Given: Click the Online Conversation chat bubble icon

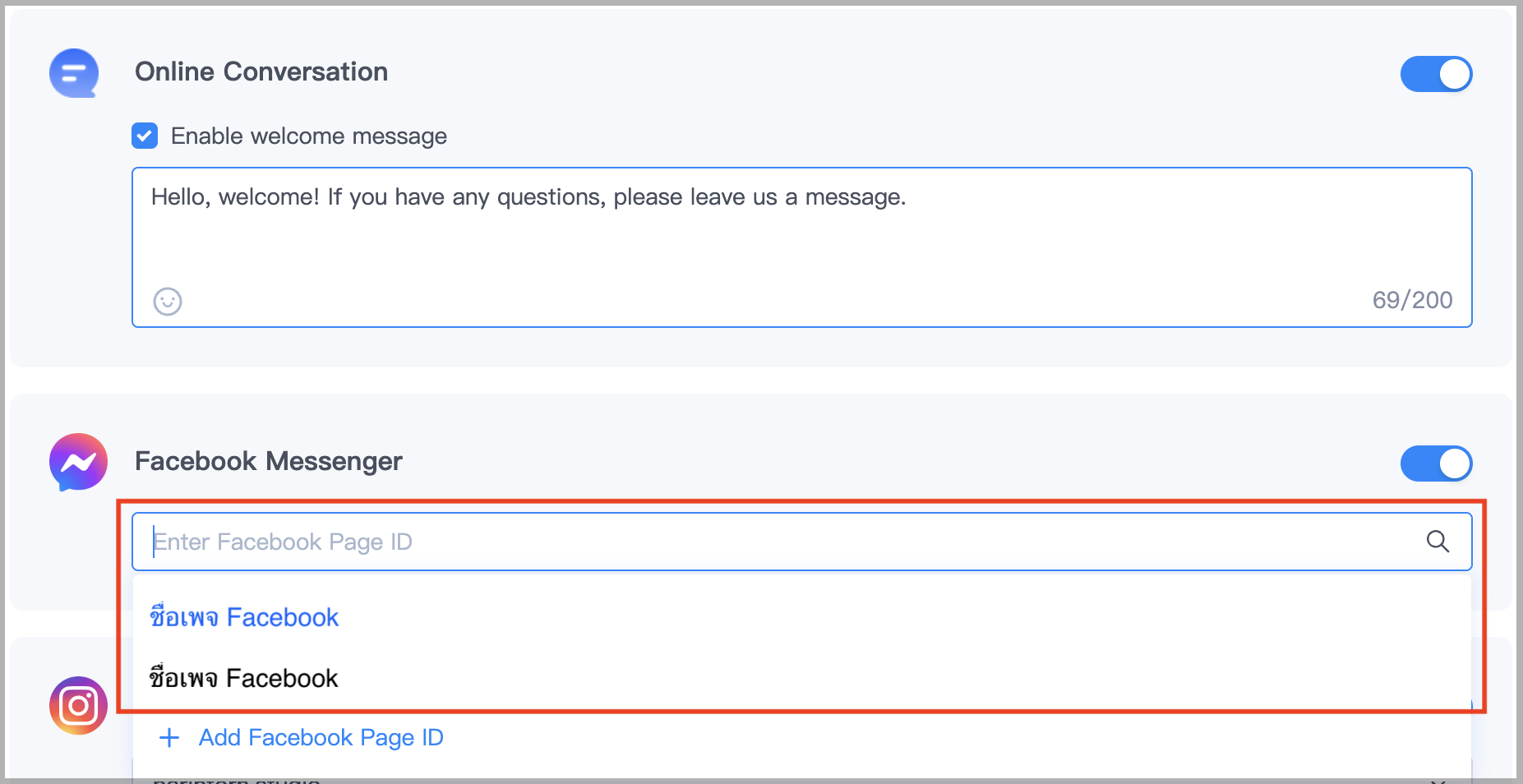Looking at the screenshot, I should point(74,73).
